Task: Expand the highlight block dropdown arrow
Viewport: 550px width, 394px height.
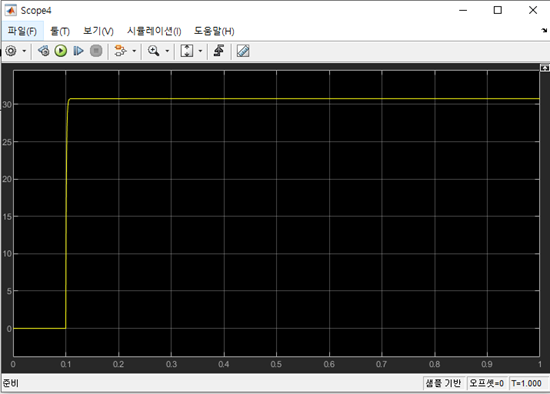Action: coord(134,51)
